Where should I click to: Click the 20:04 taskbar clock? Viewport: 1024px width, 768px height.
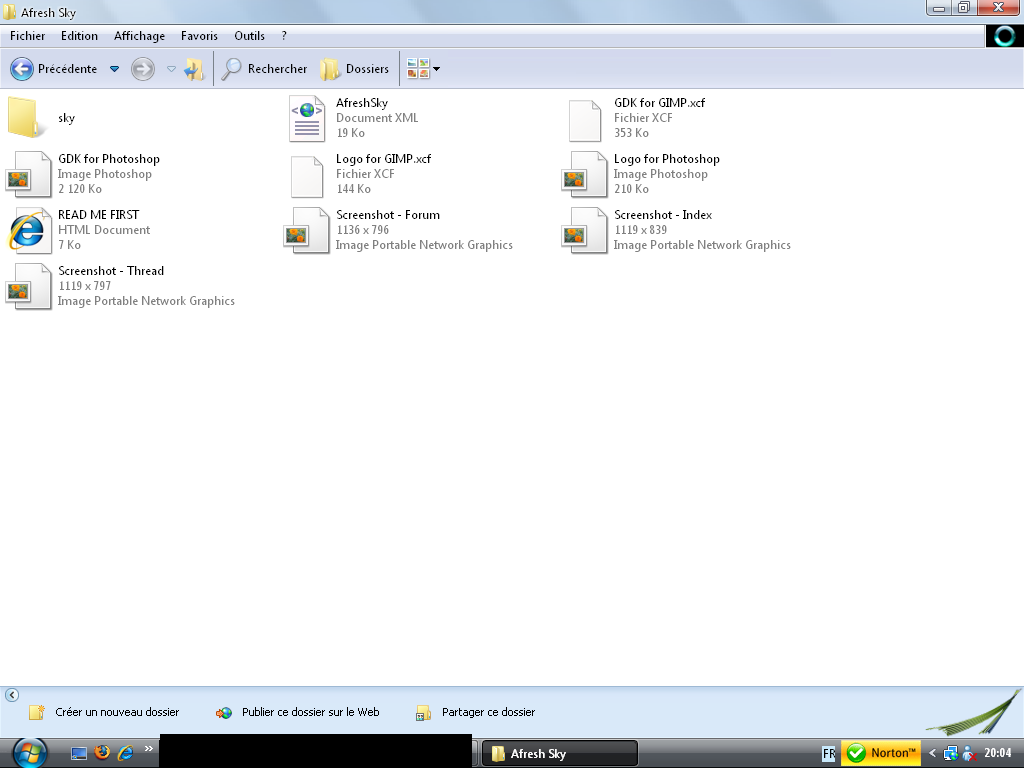pos(998,753)
